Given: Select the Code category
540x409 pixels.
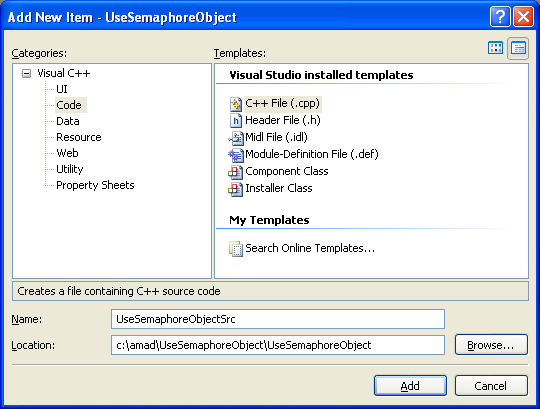Looking at the screenshot, I should click(x=71, y=105).
